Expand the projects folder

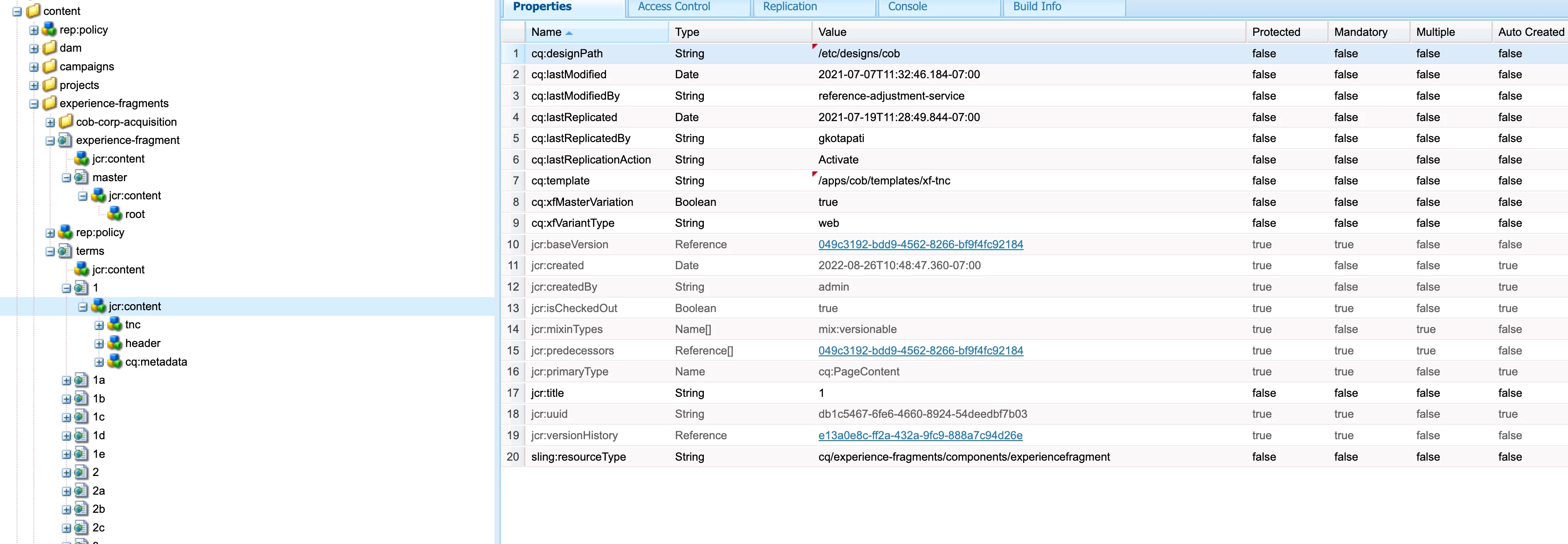click(x=34, y=85)
